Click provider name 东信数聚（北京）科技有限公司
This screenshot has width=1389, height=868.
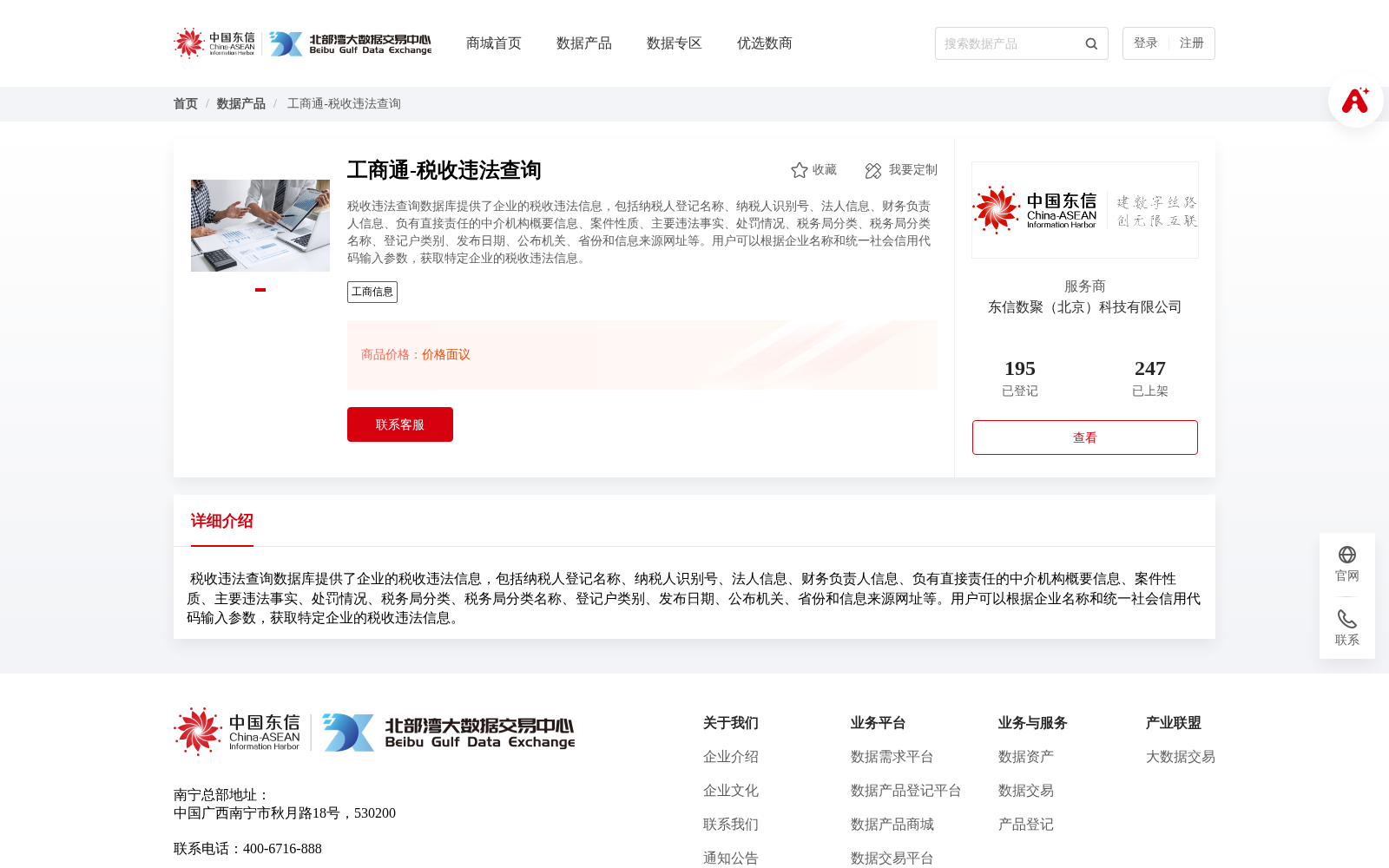click(1085, 307)
